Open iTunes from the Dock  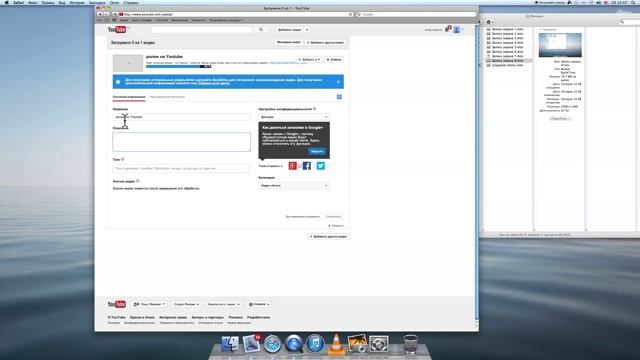coord(315,344)
